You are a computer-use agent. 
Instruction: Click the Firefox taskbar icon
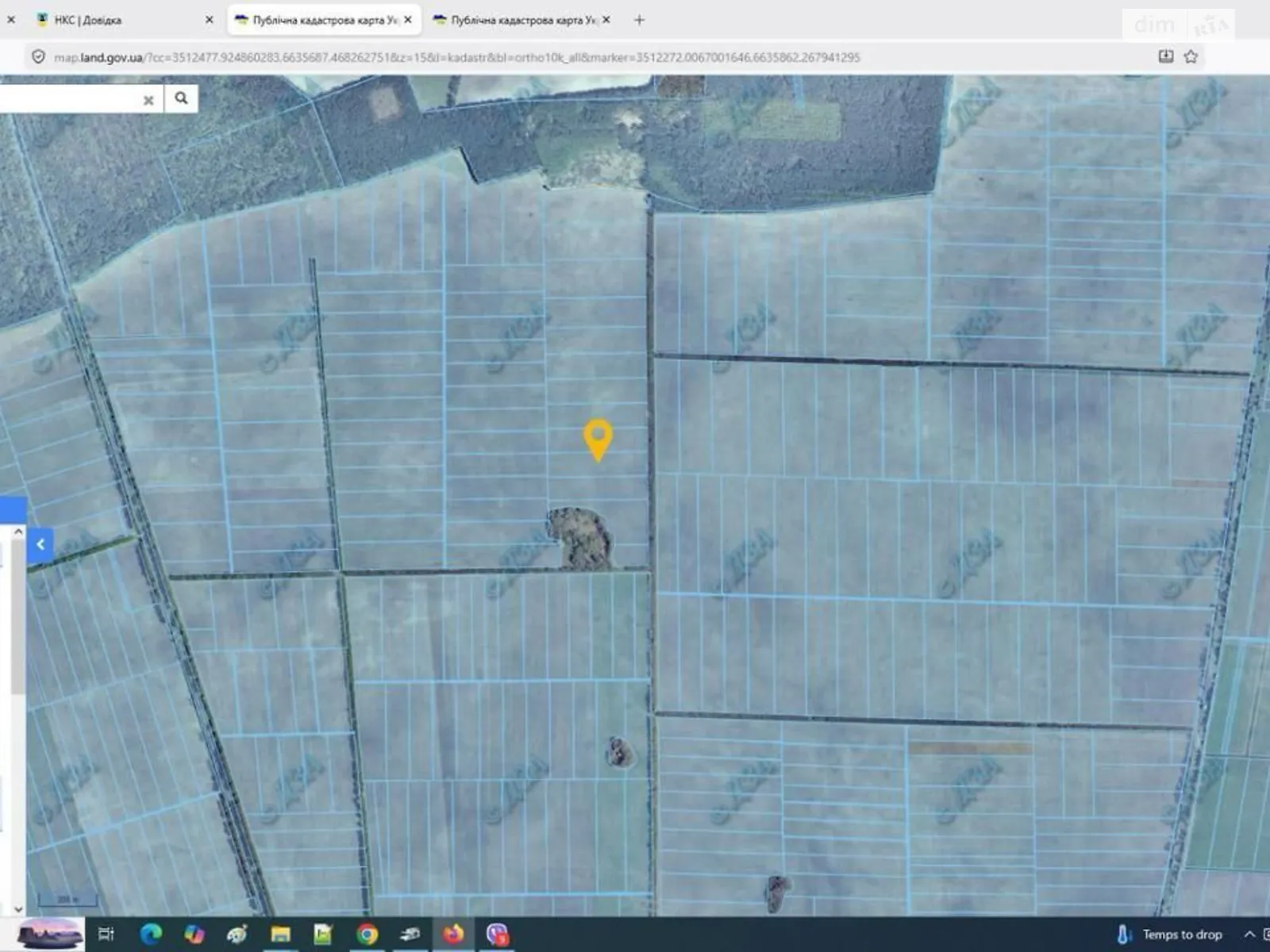click(x=453, y=934)
